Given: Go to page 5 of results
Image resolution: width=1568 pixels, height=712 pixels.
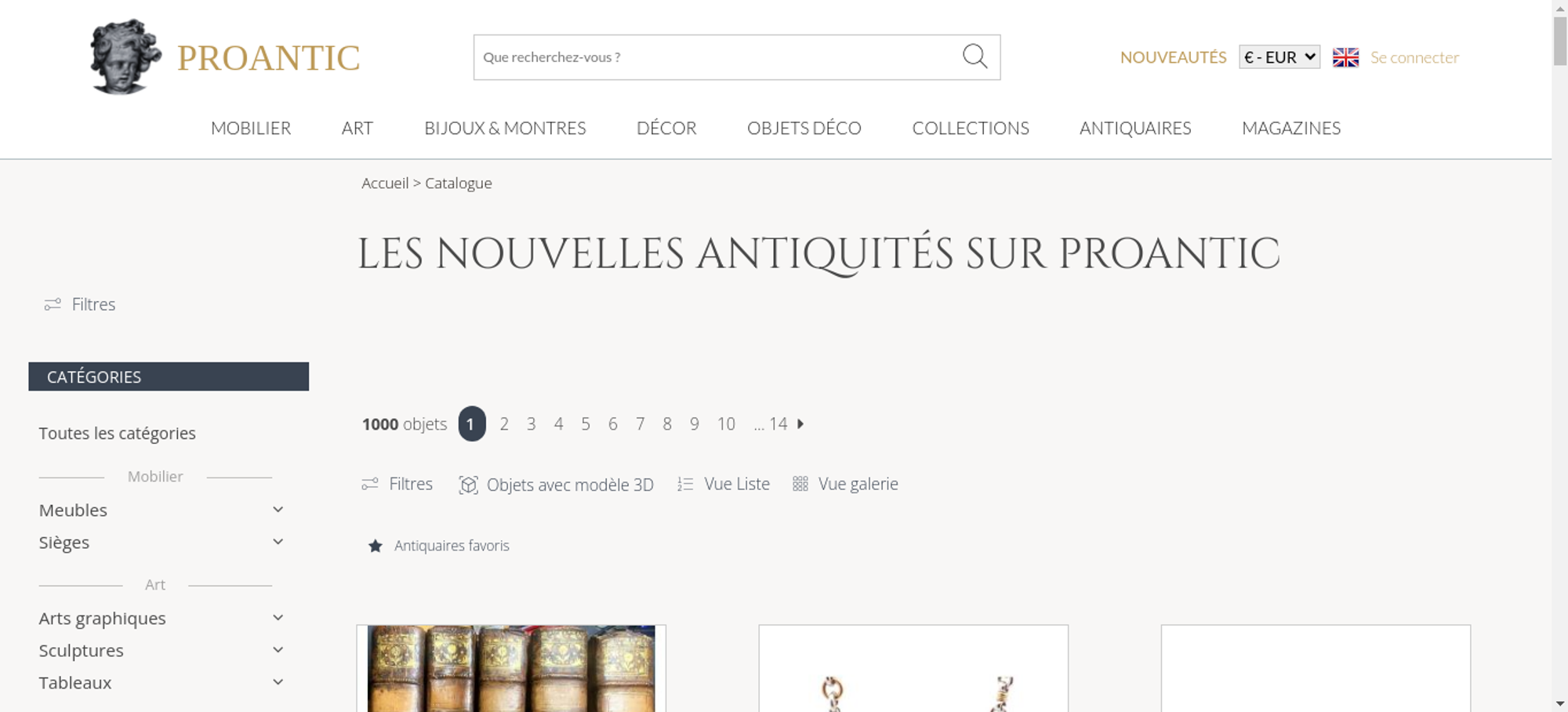Looking at the screenshot, I should click(586, 424).
